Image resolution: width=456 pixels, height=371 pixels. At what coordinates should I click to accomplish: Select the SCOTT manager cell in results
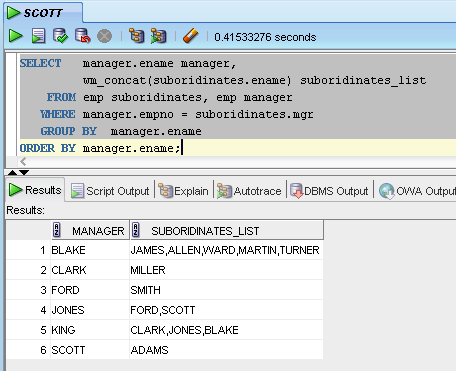(90, 350)
